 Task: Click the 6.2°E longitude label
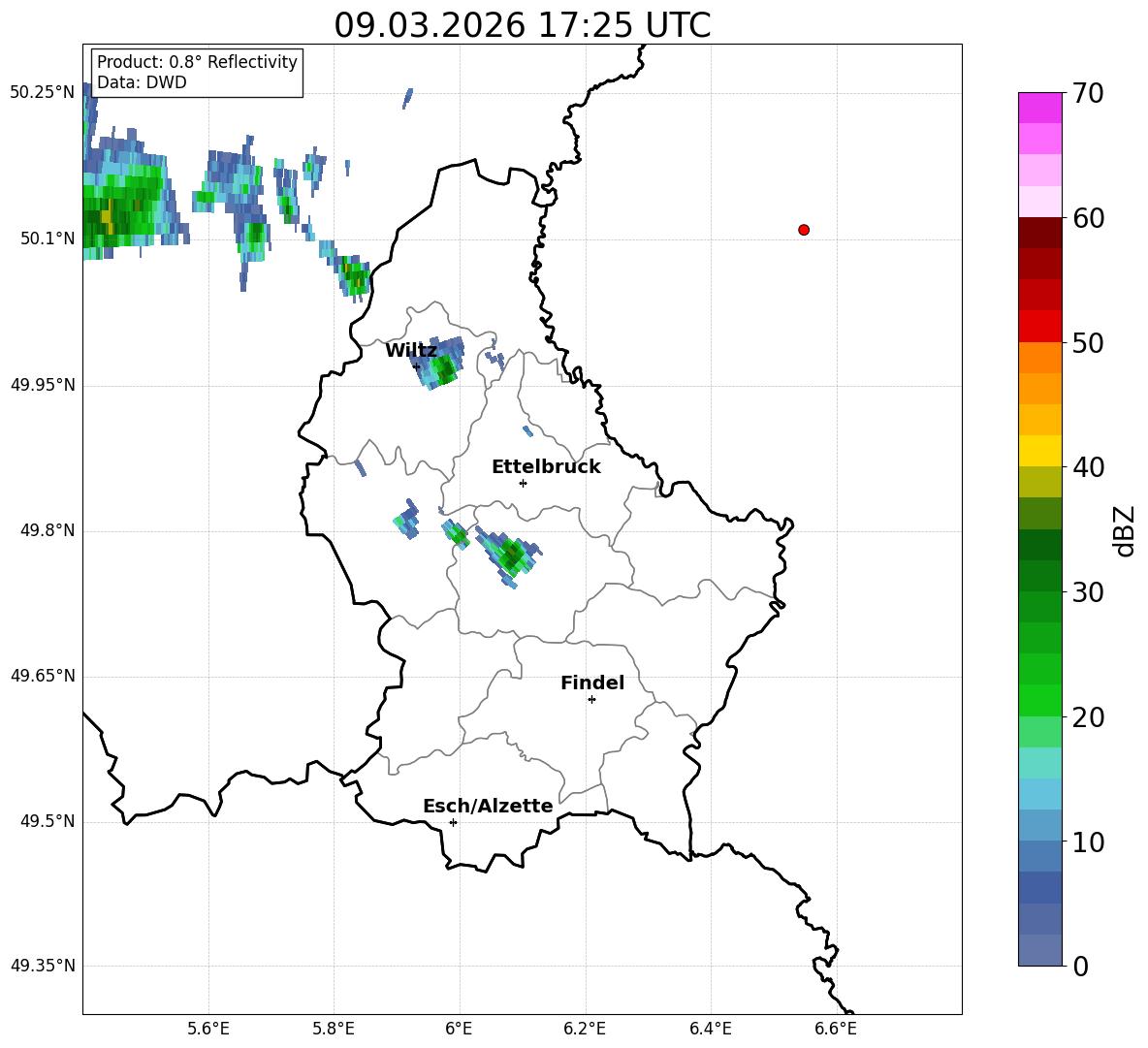585,1029
